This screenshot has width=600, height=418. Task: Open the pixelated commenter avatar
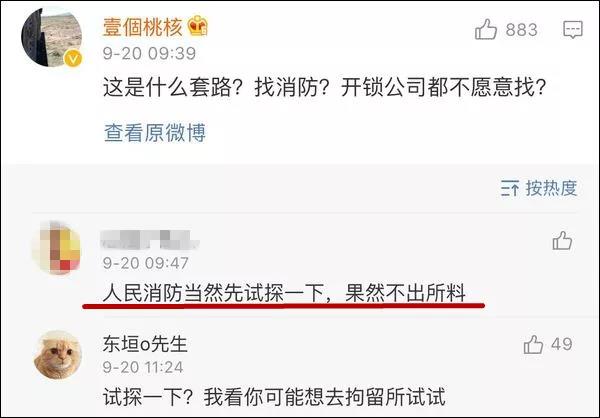[57, 247]
